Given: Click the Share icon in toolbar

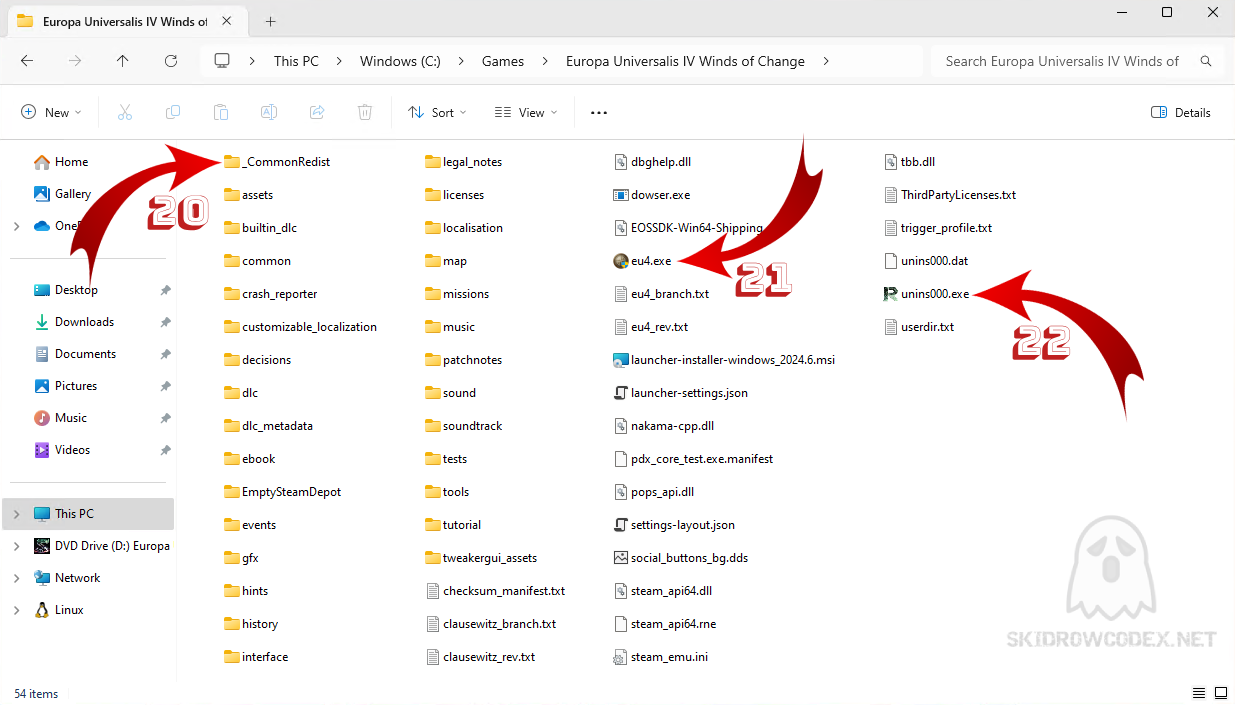Looking at the screenshot, I should click(317, 113).
